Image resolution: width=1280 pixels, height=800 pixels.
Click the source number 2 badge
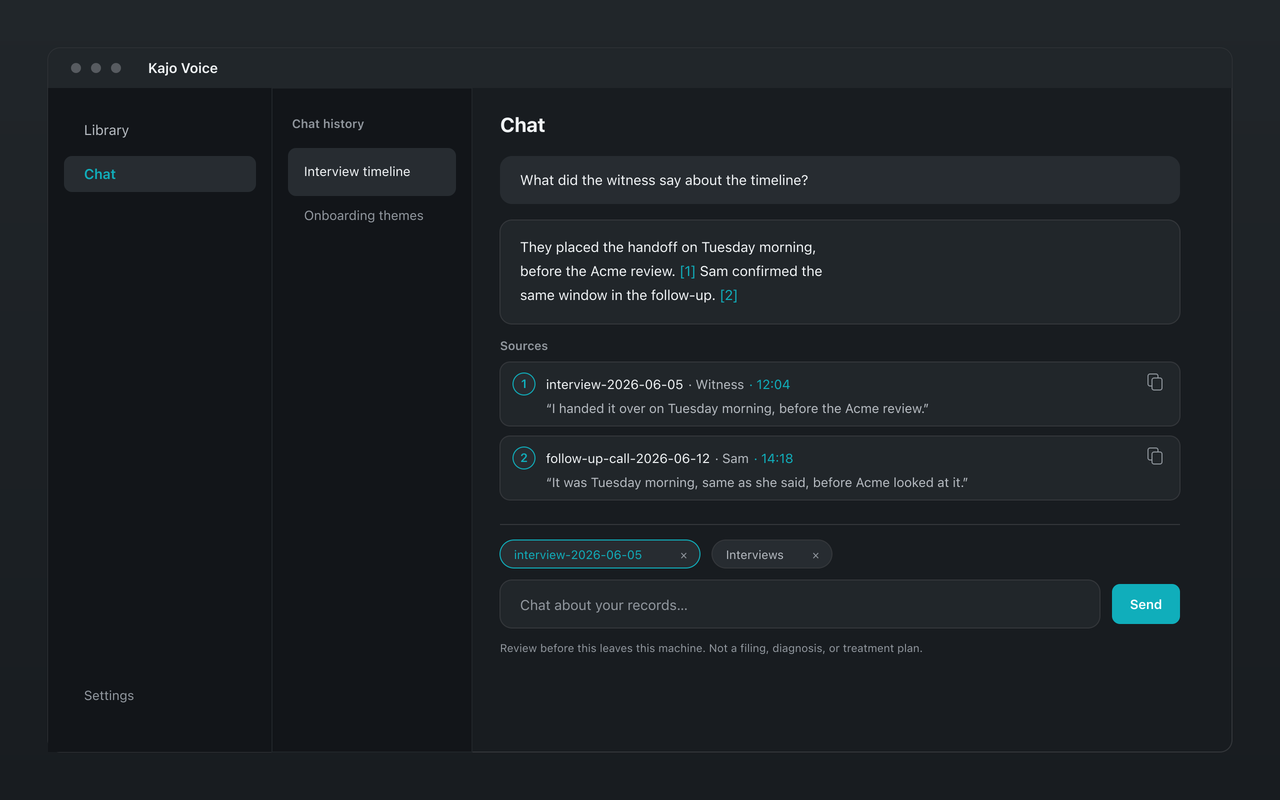[524, 458]
